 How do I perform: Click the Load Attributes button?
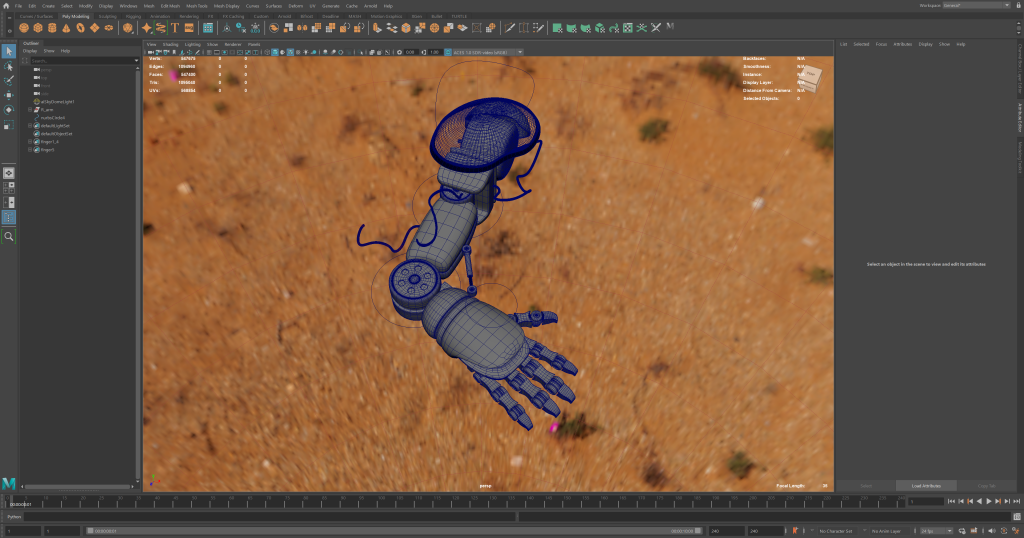(x=923, y=485)
